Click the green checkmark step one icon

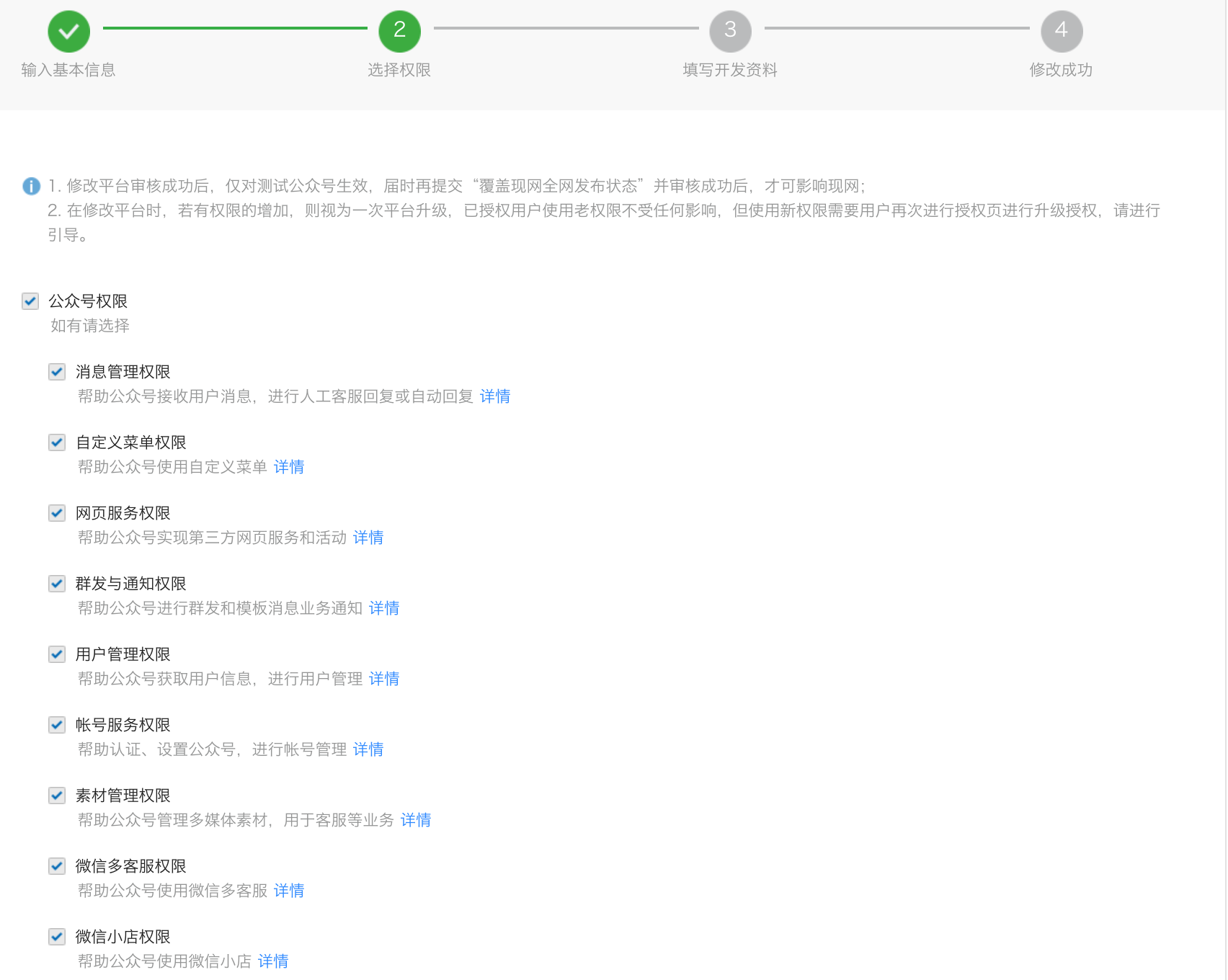(68, 31)
